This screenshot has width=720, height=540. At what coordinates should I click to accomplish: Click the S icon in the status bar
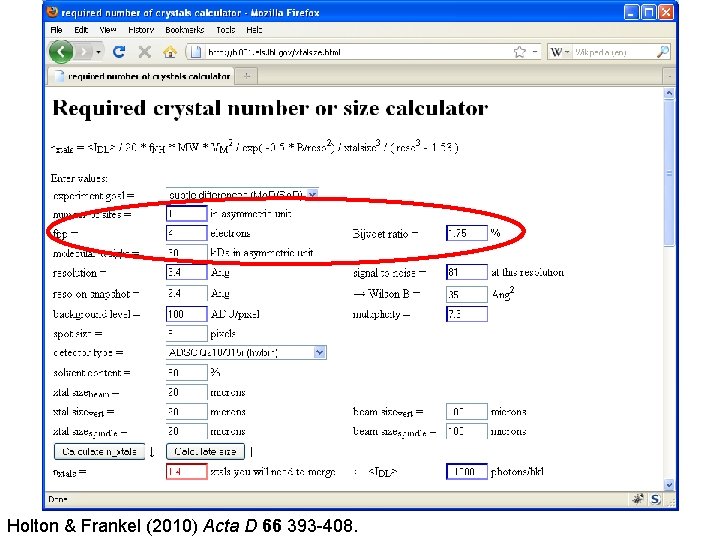tap(655, 499)
